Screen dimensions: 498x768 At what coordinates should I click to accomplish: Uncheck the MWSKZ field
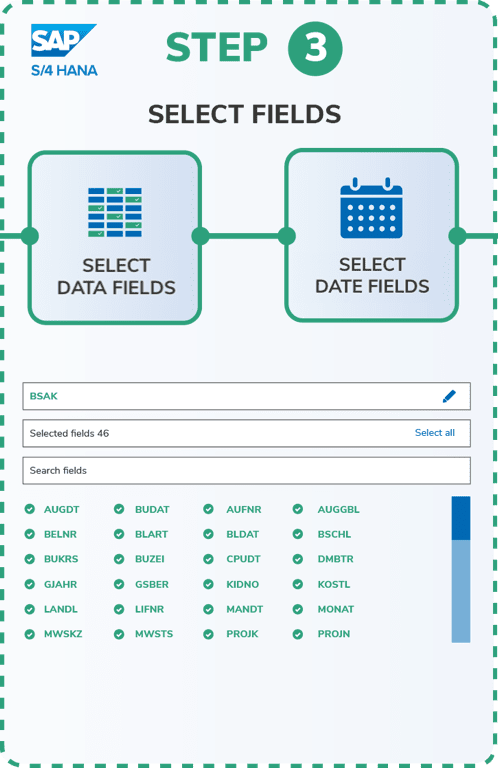(x=30, y=634)
